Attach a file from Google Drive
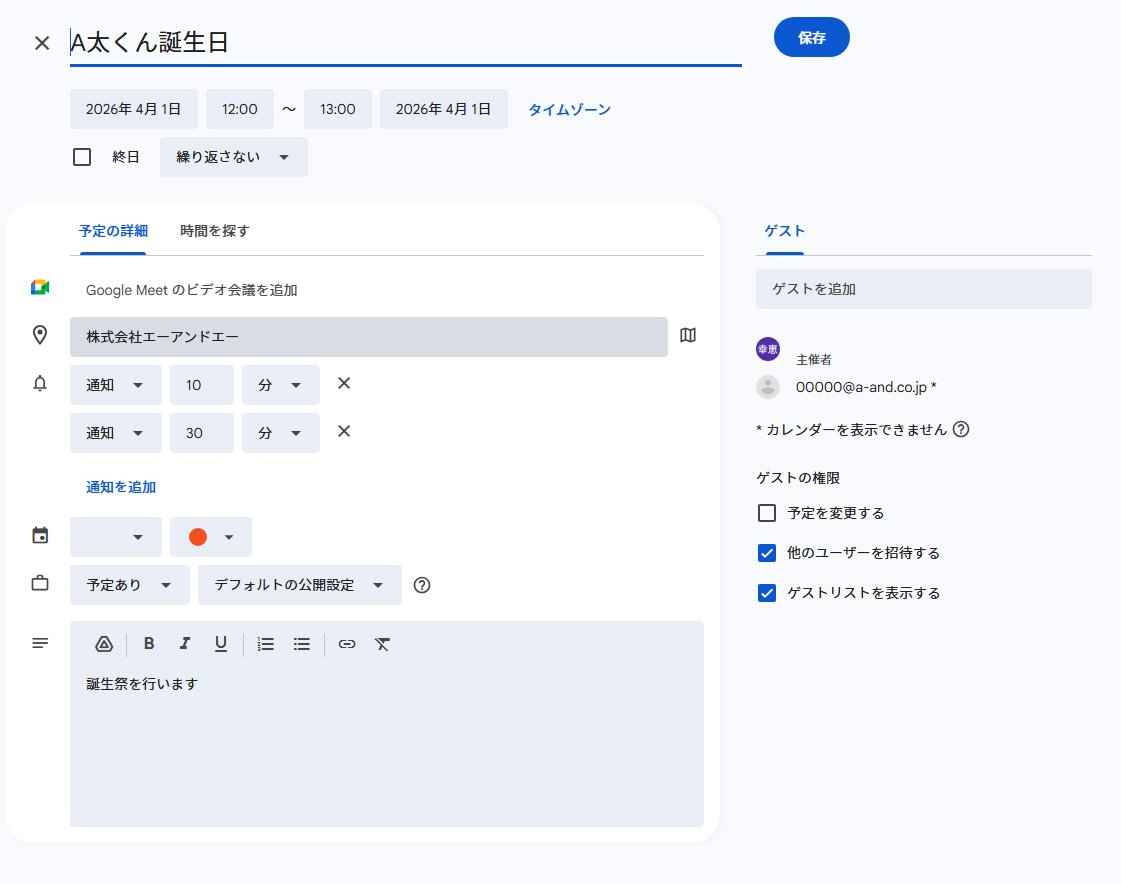The width and height of the screenshot is (1121, 884). (x=103, y=643)
